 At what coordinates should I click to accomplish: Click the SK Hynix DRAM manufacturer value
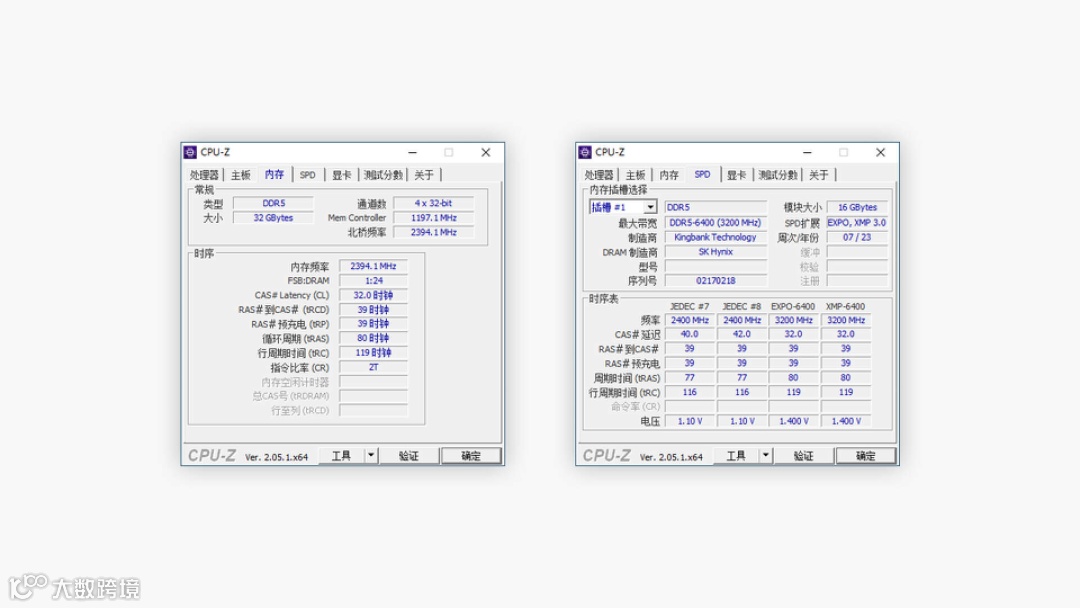pos(716,252)
